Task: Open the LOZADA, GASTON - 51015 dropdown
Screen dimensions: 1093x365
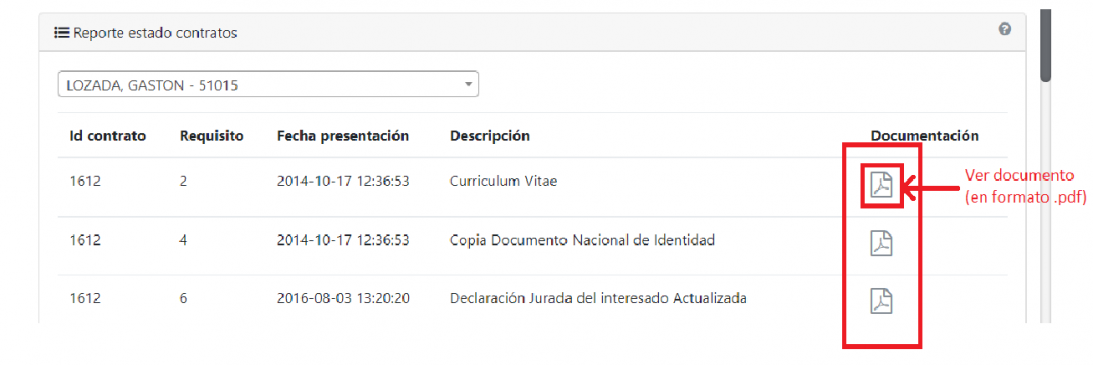Action: pos(268,85)
